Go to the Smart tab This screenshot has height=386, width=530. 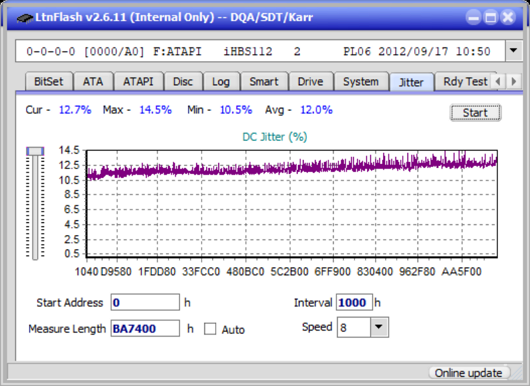click(x=264, y=81)
